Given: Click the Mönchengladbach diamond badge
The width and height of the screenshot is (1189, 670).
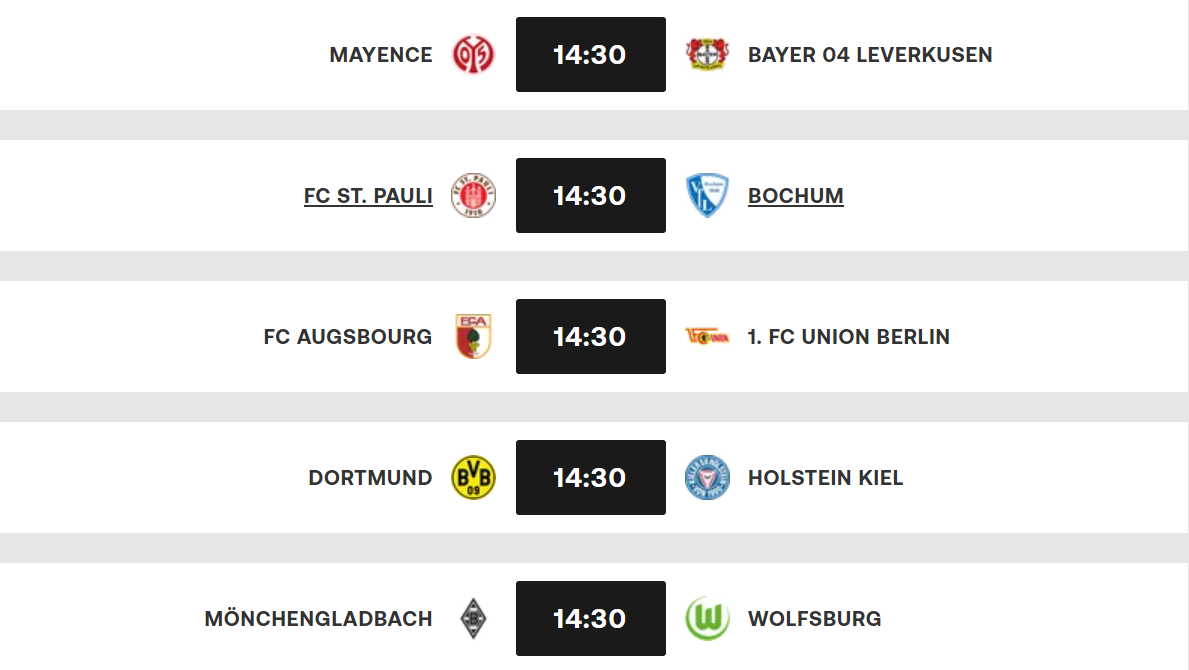Looking at the screenshot, I should coord(471,618).
